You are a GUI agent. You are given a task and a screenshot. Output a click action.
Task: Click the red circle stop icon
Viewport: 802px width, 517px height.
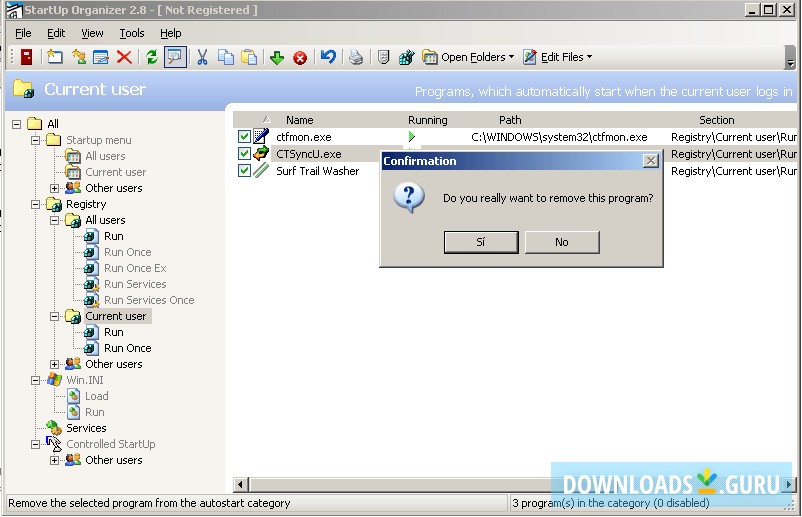click(300, 58)
